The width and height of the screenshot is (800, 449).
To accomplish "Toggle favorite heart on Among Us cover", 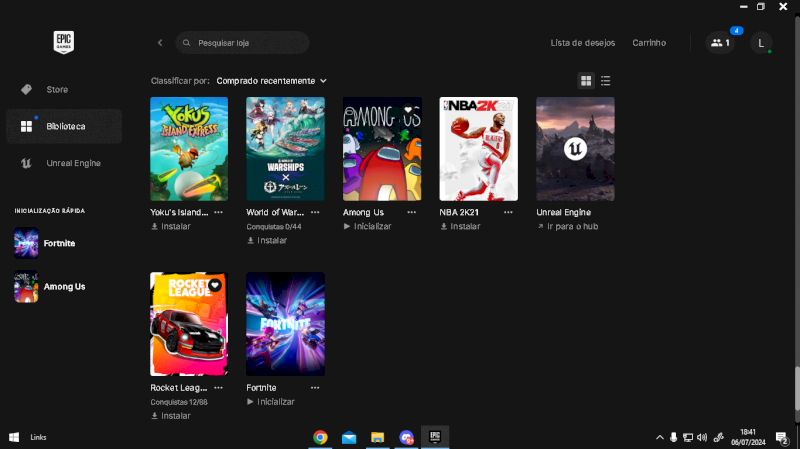I will click(408, 110).
